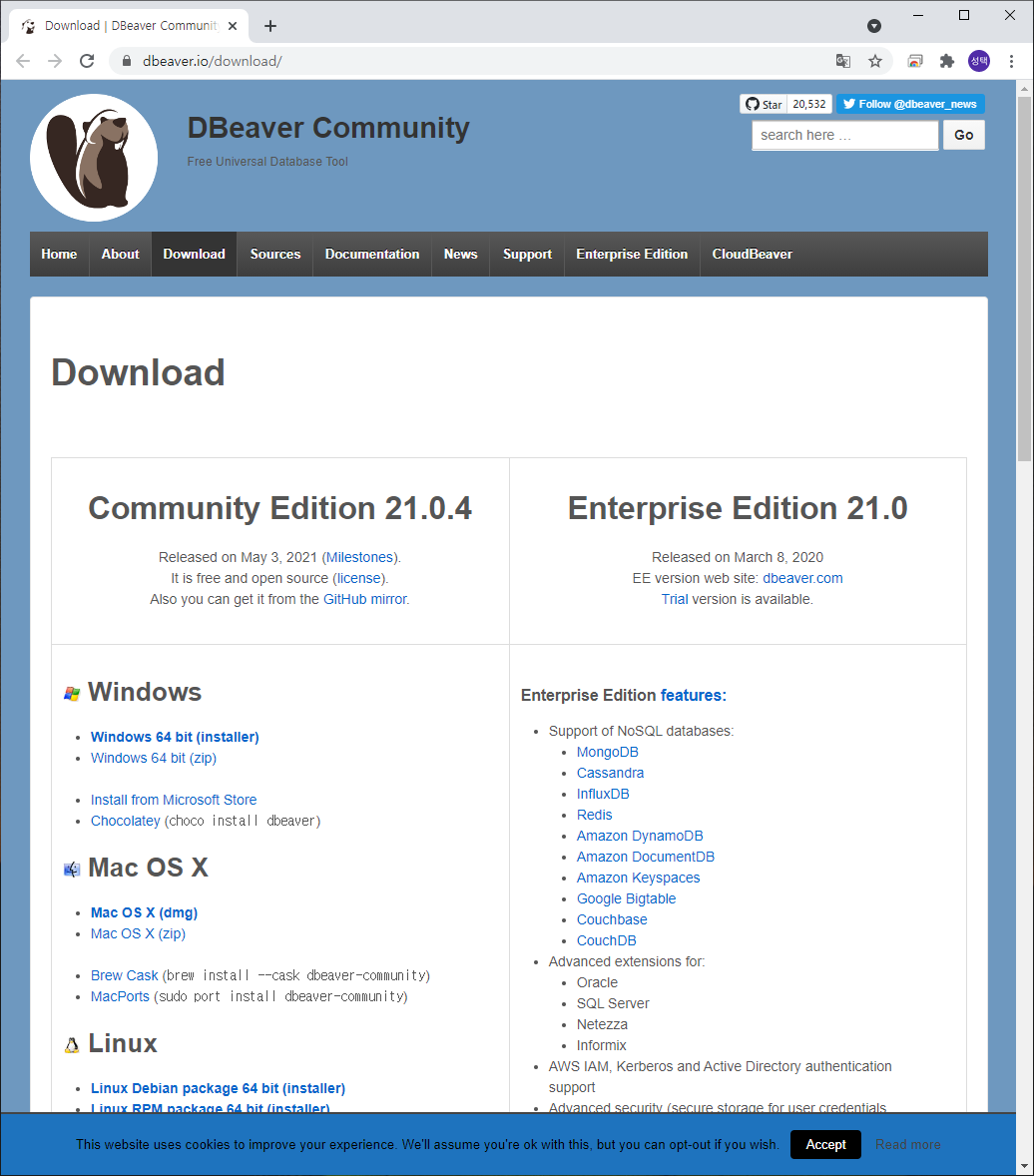Click the padlock site info icon
Viewport: 1034px width, 1176px height.
(126, 61)
